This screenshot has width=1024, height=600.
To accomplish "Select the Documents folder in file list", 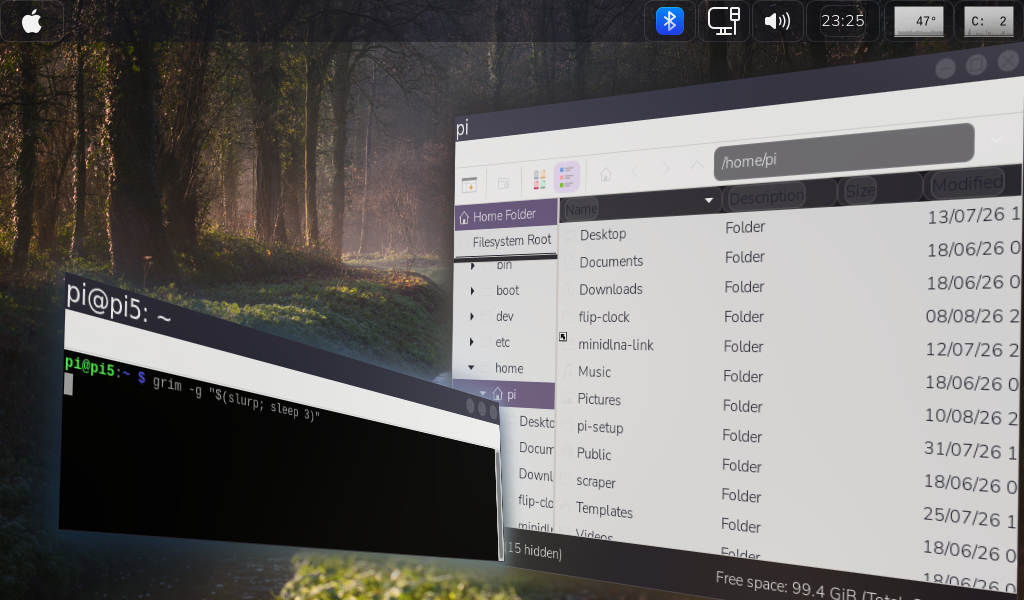I will (611, 262).
